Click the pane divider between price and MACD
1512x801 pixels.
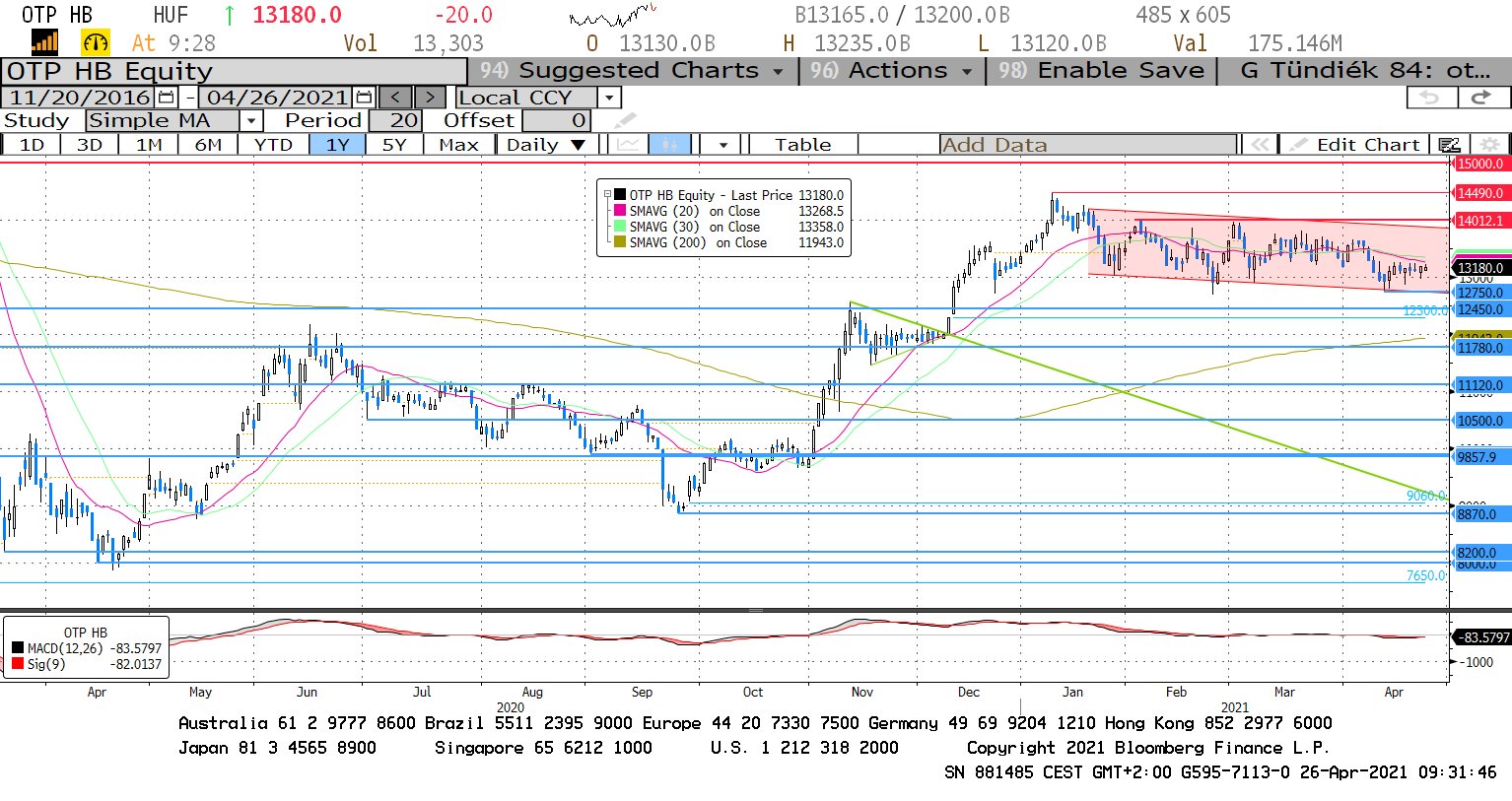(756, 610)
